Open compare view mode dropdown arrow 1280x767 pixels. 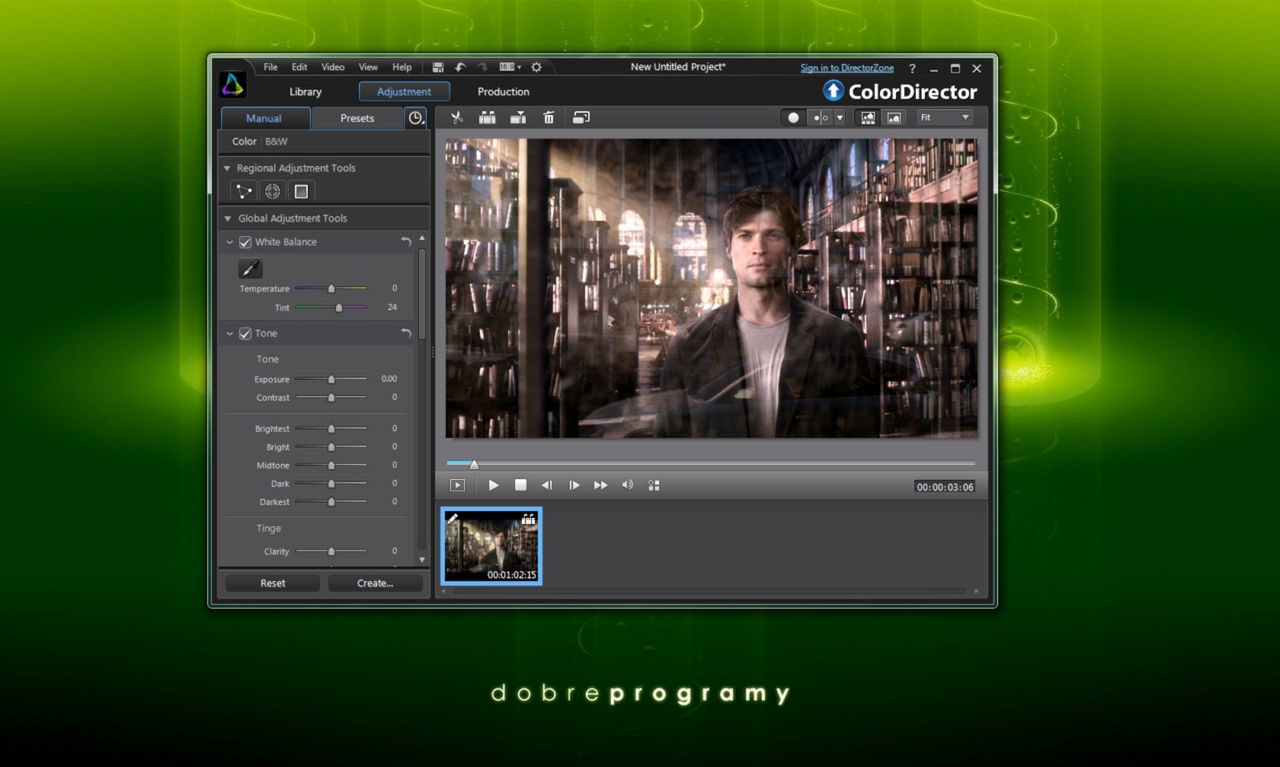pos(840,118)
